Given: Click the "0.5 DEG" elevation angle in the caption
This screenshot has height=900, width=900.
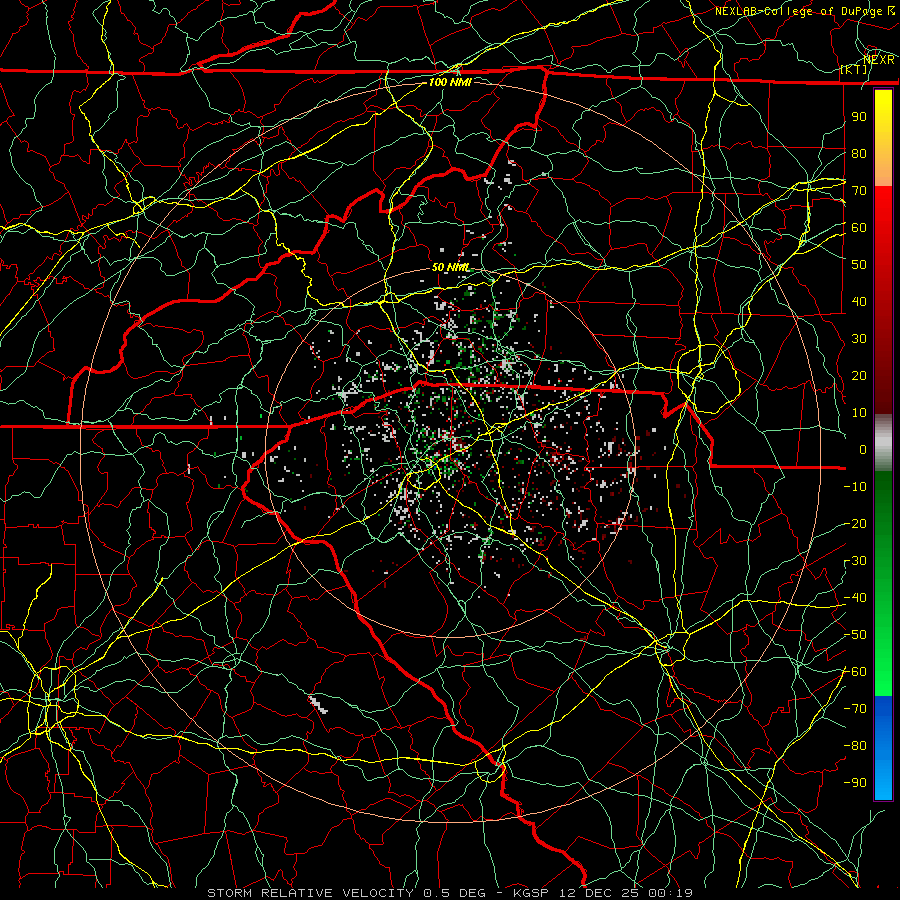Looking at the screenshot, I should pyautogui.click(x=455, y=893).
